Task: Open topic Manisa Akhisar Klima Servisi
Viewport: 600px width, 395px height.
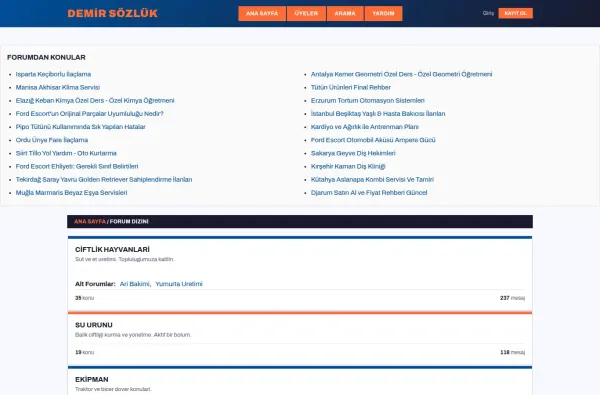Action: click(x=58, y=87)
